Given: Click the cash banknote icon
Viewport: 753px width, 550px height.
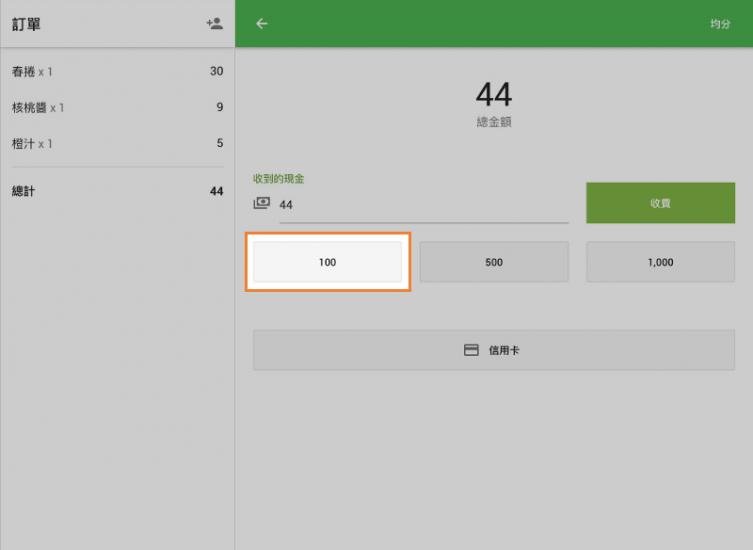Looking at the screenshot, I should [262, 203].
